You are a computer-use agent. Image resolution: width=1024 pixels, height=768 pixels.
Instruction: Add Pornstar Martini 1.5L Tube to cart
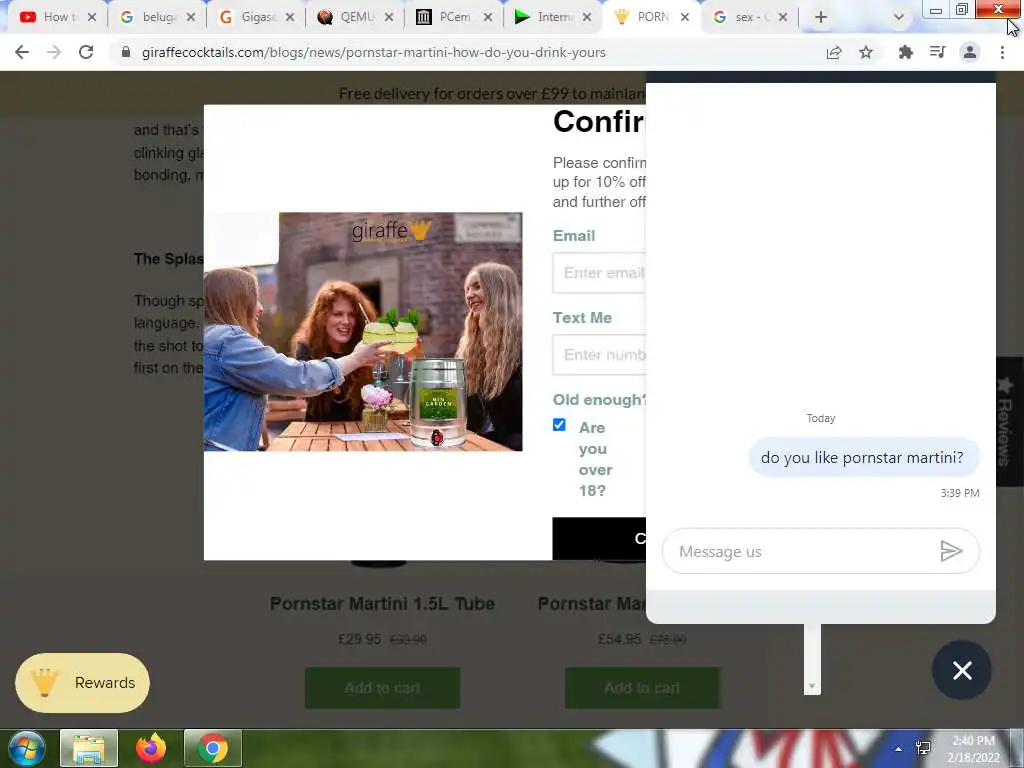click(382, 688)
